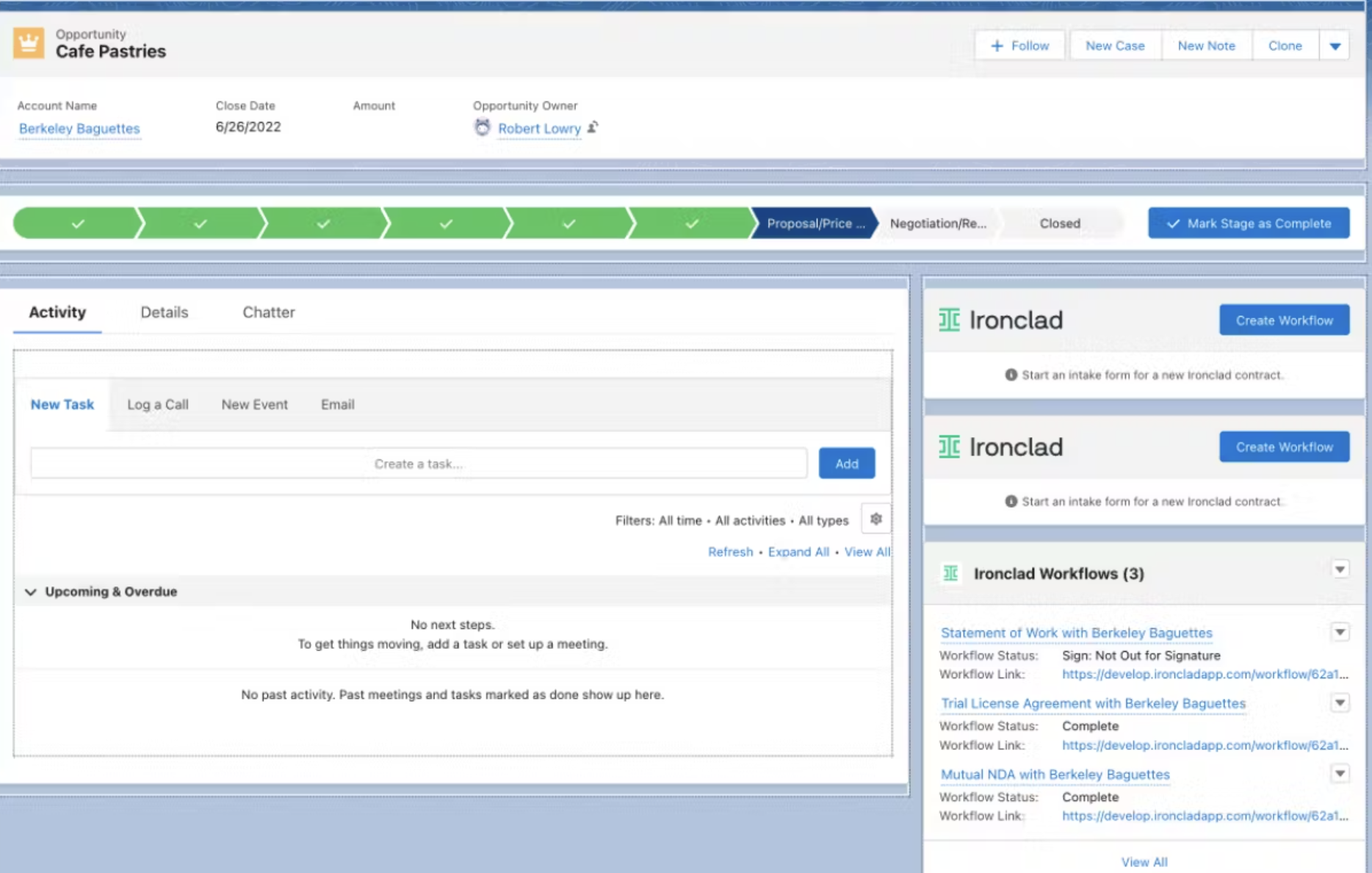1372x873 pixels.
Task: Open Berkeley Baguettes account link
Action: point(79,129)
